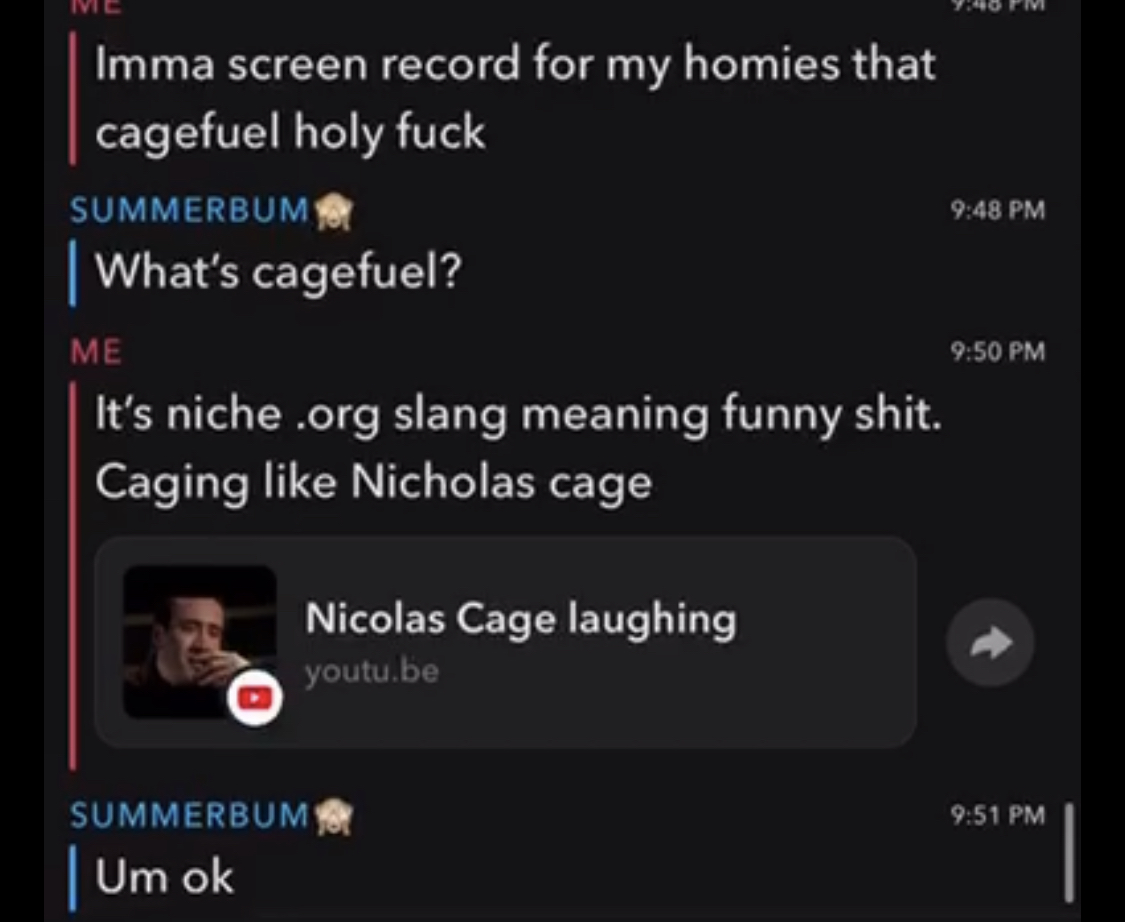Open the "Nicolas Cage laughing" link title
The height and width of the screenshot is (922, 1125).
521,618
